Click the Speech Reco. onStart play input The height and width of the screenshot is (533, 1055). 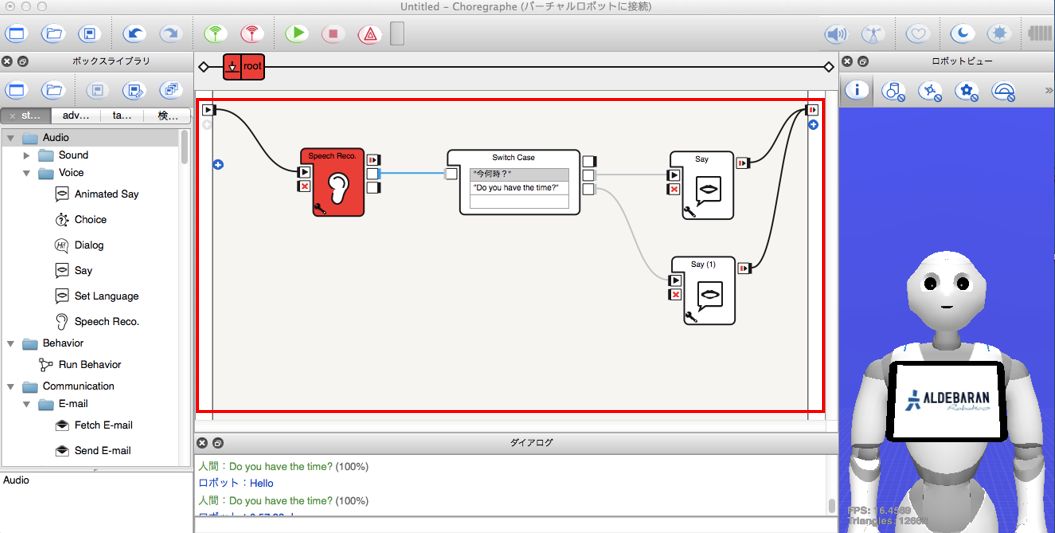(x=304, y=172)
